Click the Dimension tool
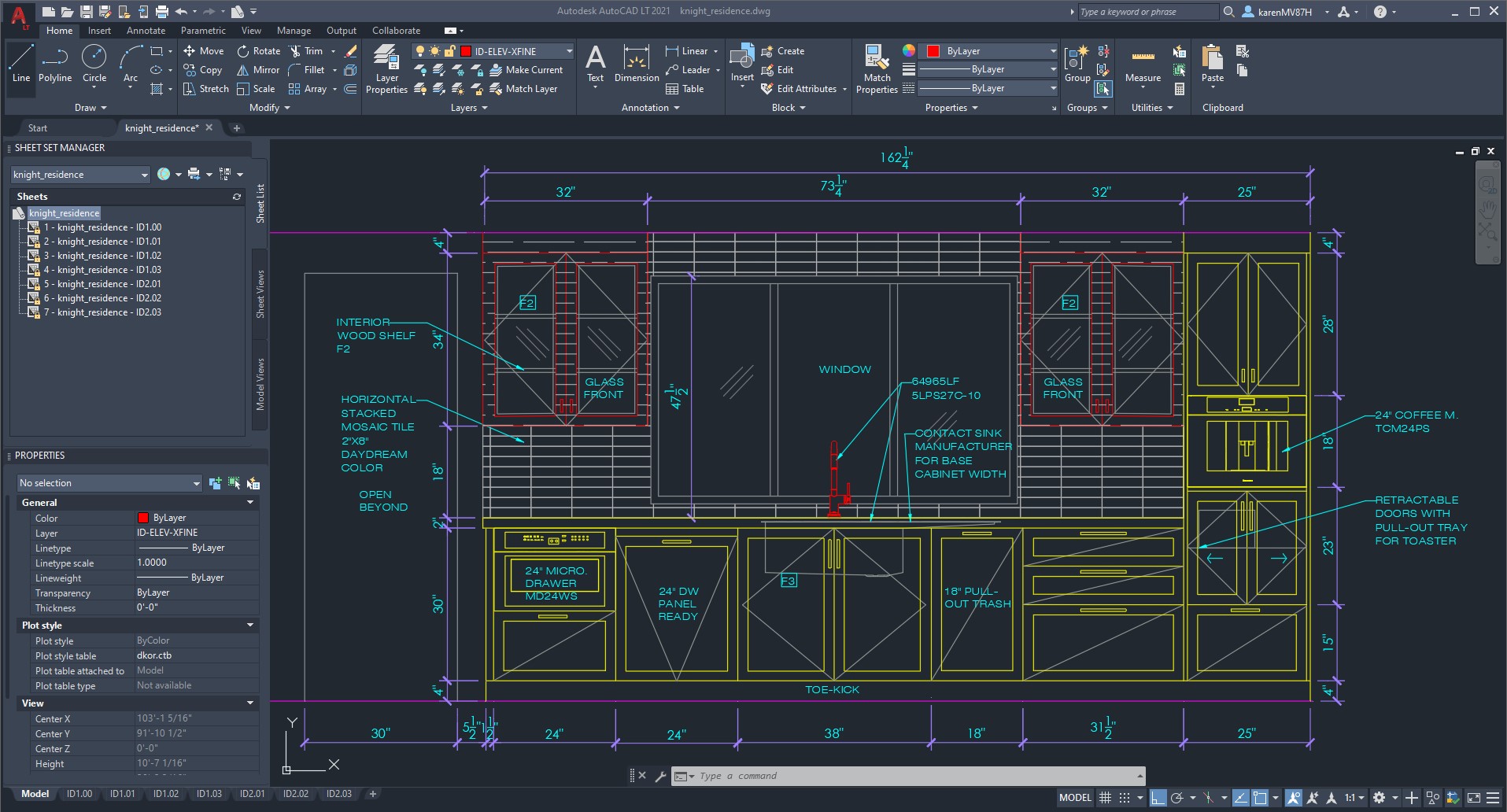Viewport: 1507px width, 812px height. click(x=637, y=65)
